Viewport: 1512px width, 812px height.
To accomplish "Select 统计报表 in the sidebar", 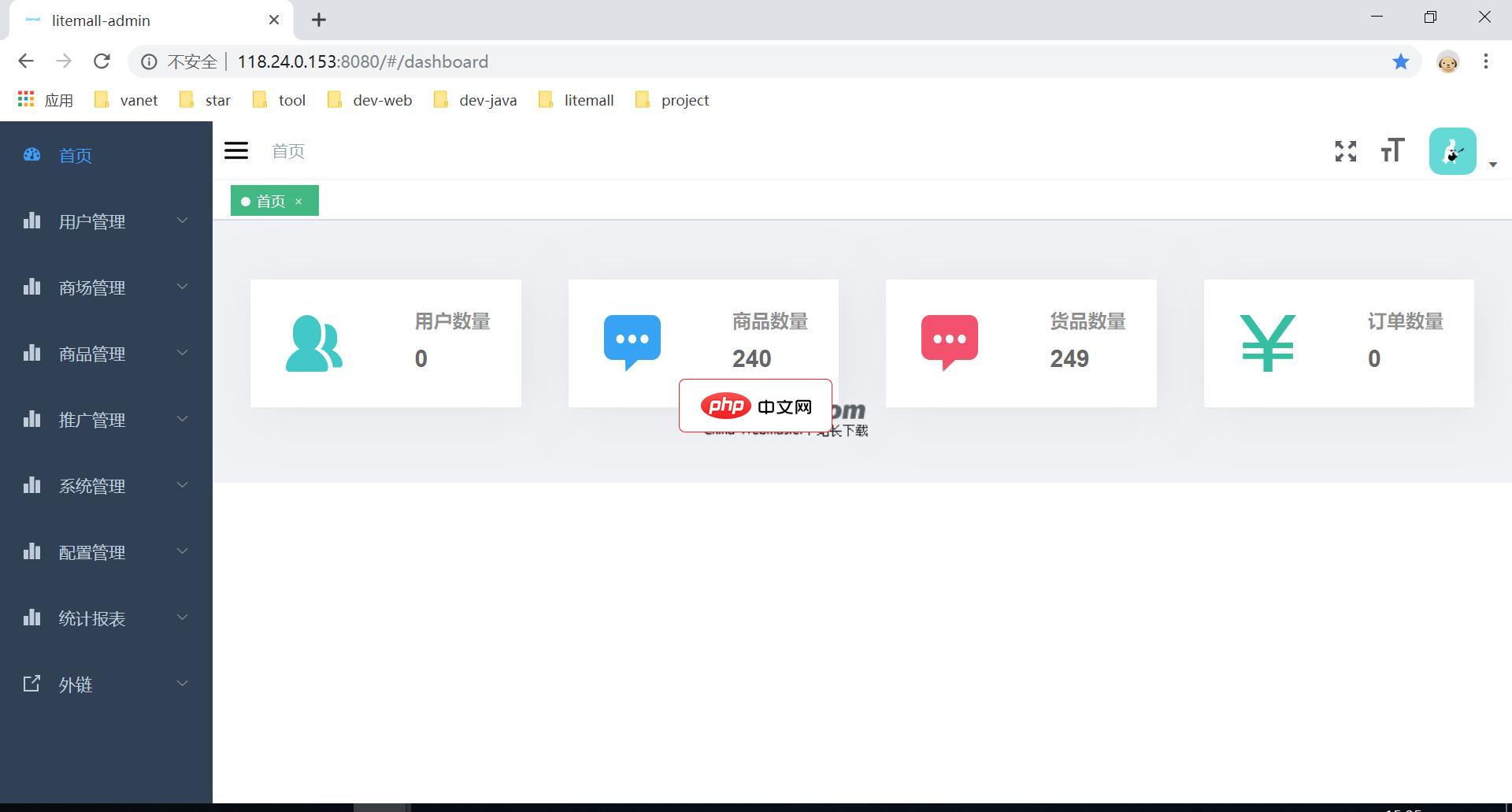I will click(91, 618).
